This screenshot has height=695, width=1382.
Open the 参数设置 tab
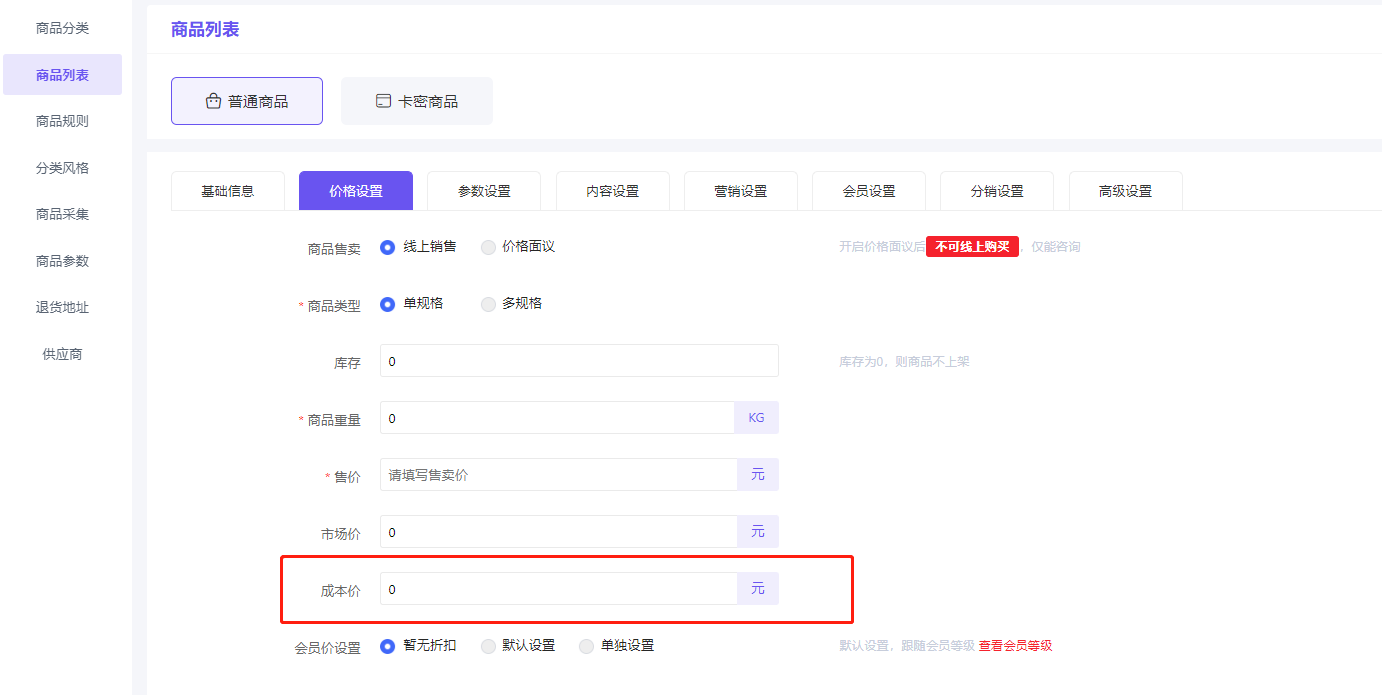coord(484,191)
